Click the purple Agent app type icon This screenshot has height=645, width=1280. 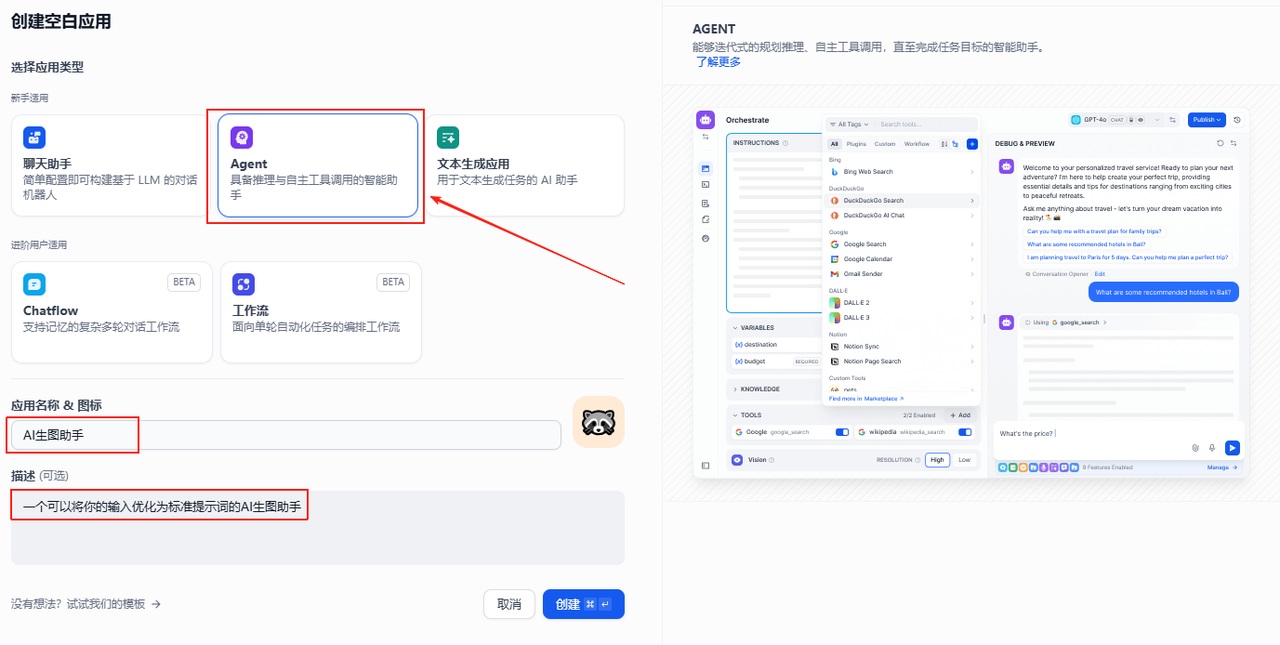[x=242, y=138]
